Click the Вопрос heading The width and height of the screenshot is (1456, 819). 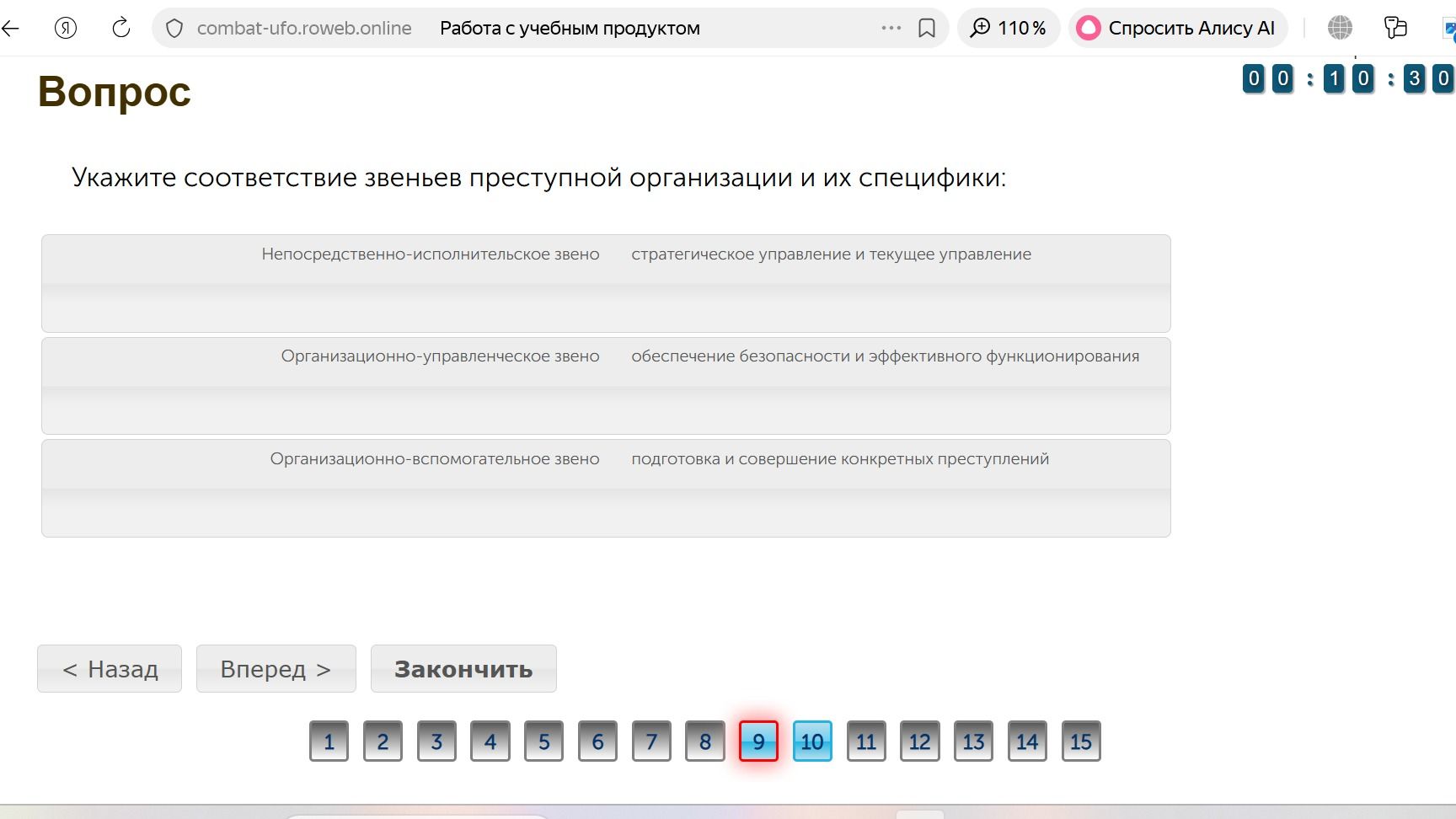(115, 91)
